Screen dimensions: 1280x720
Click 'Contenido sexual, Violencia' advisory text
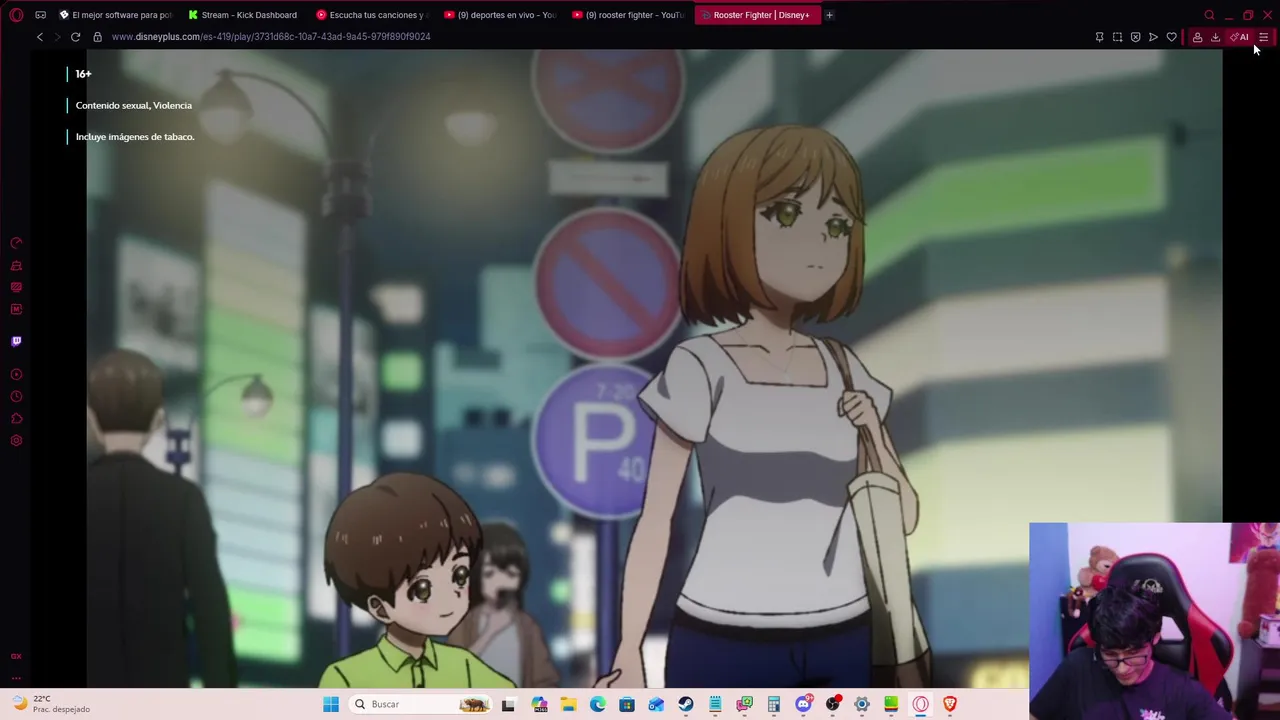point(134,105)
